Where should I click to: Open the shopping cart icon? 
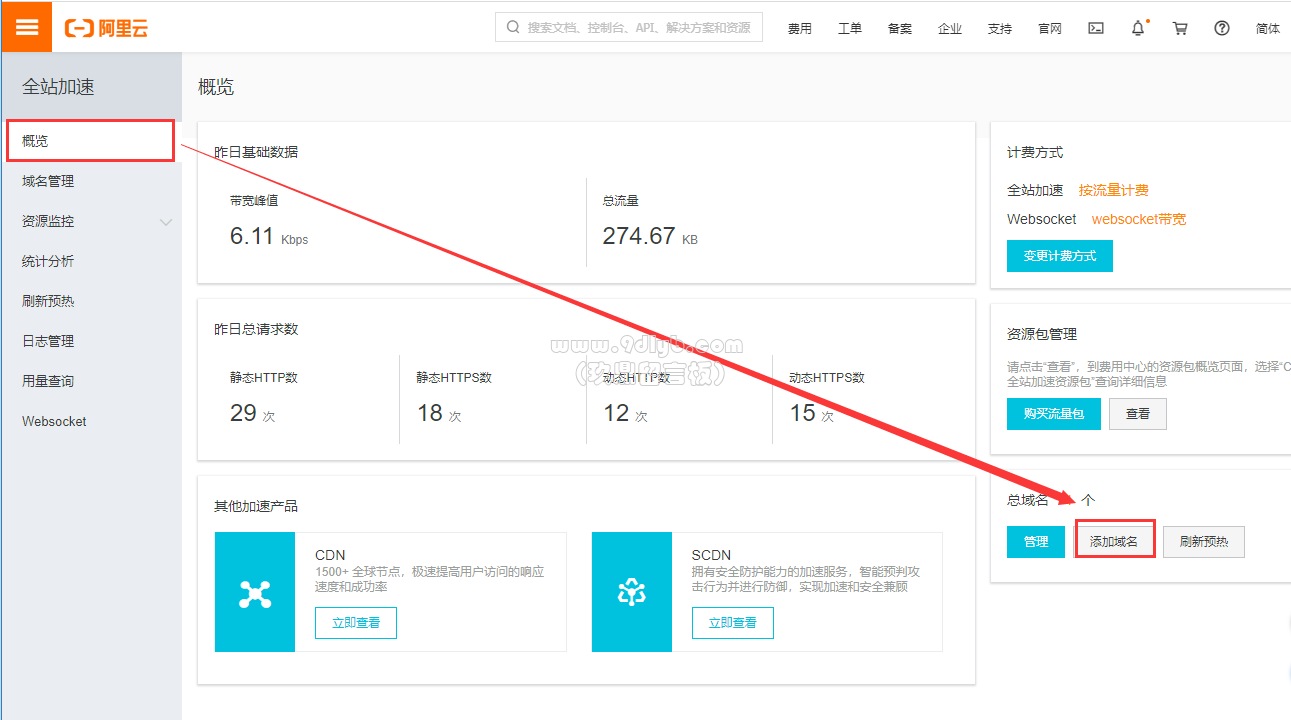[1180, 28]
